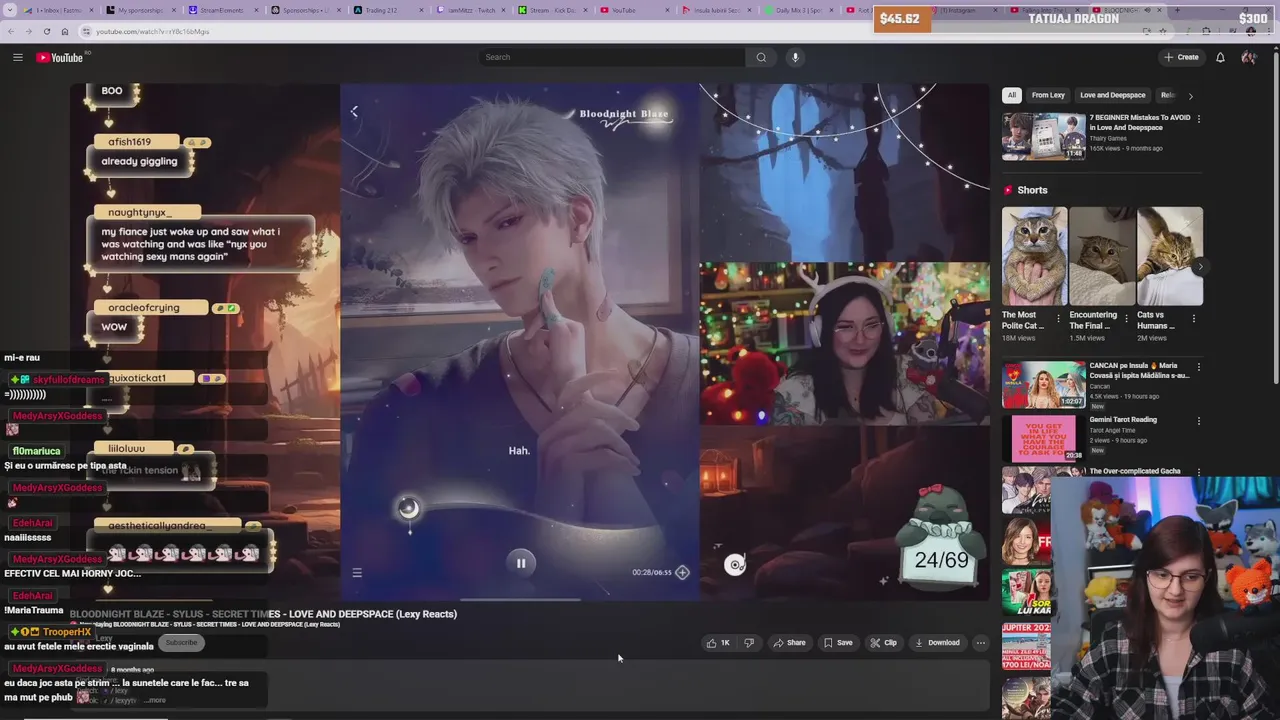Open the Encountering The Final short
The height and width of the screenshot is (720, 1280).
click(x=1102, y=256)
